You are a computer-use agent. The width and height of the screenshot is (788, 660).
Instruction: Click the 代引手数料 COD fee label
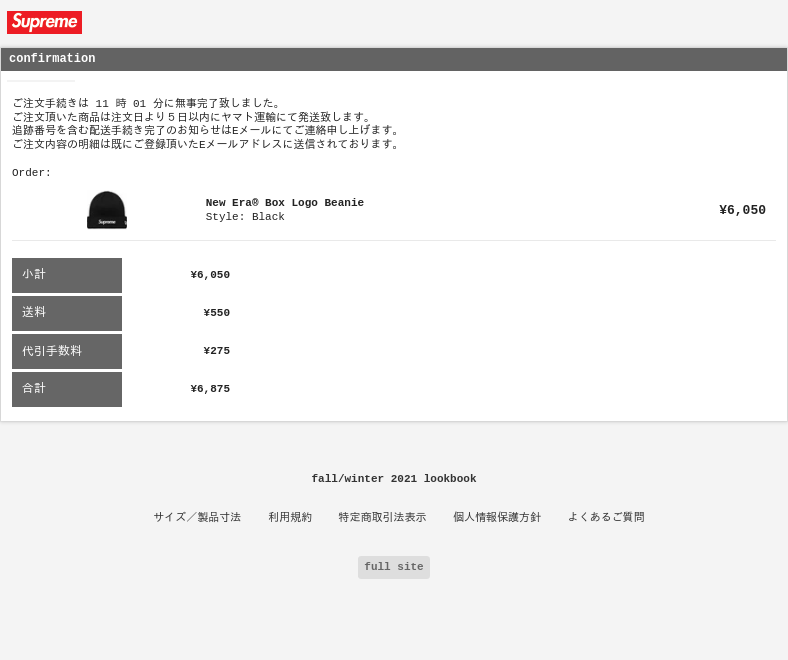(x=67, y=351)
